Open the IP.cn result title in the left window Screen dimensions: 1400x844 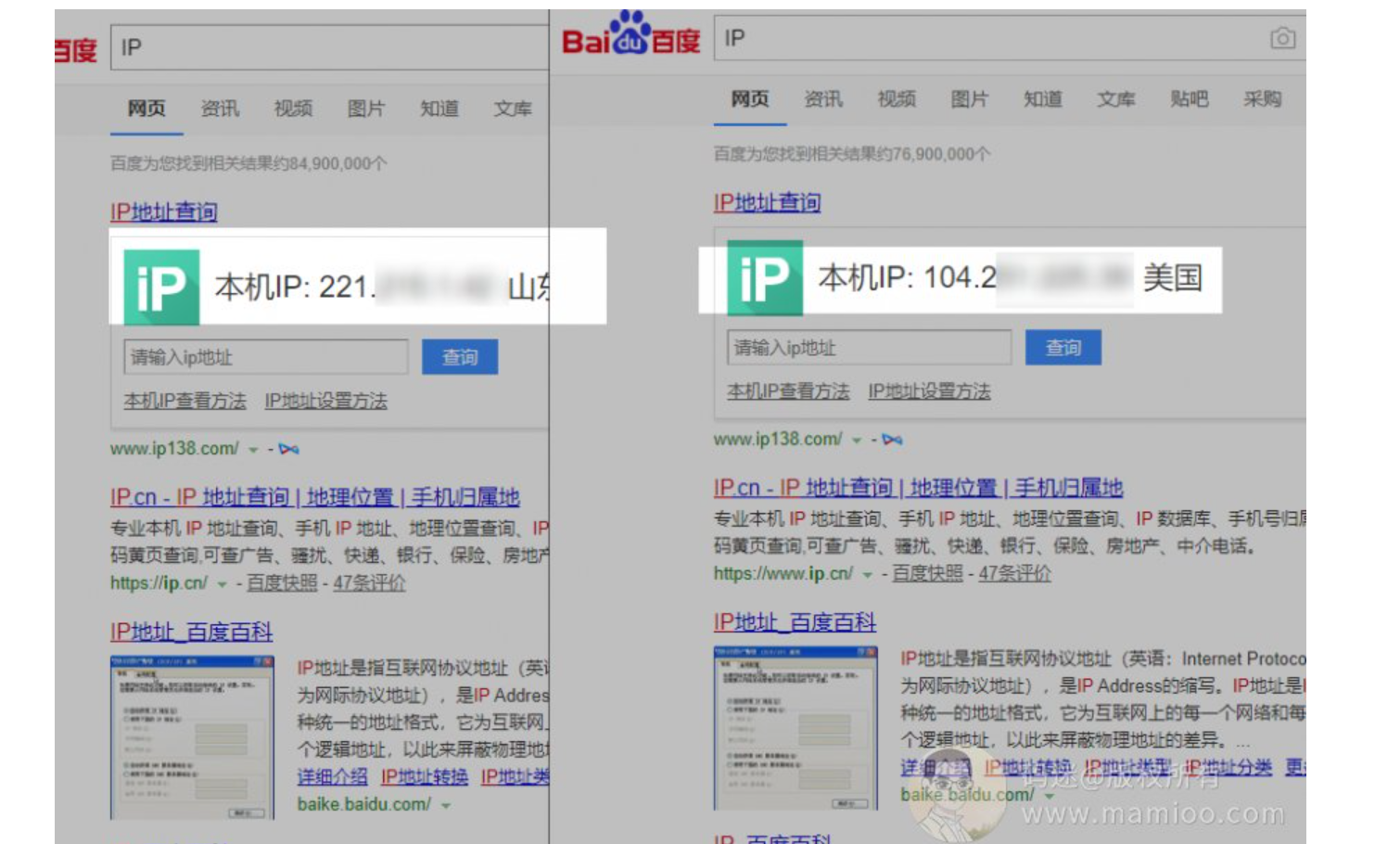(315, 497)
